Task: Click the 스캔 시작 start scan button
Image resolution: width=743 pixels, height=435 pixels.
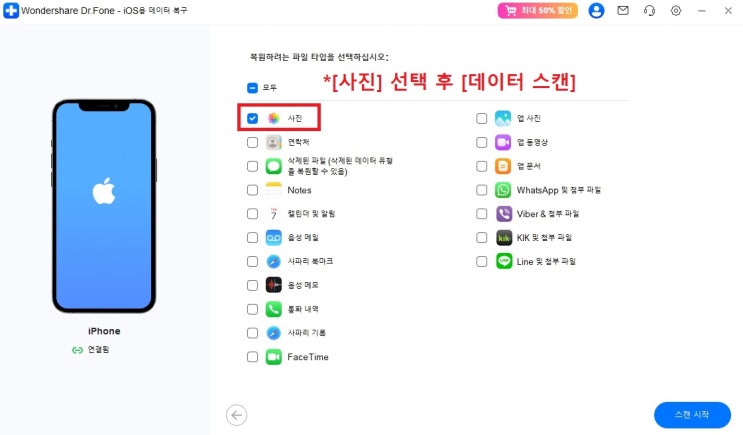Action: click(x=692, y=415)
